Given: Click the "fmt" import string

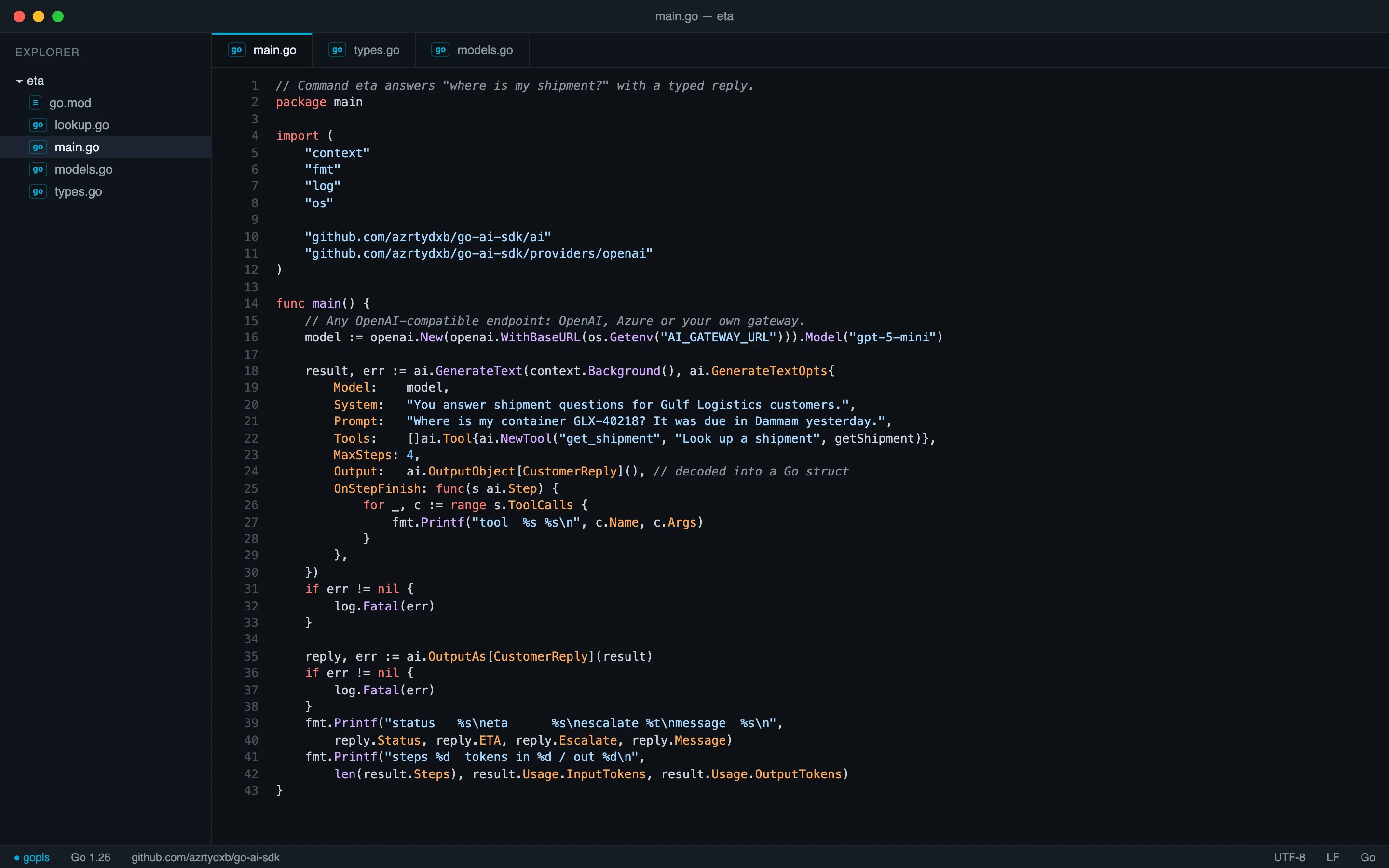Looking at the screenshot, I should point(323,169).
